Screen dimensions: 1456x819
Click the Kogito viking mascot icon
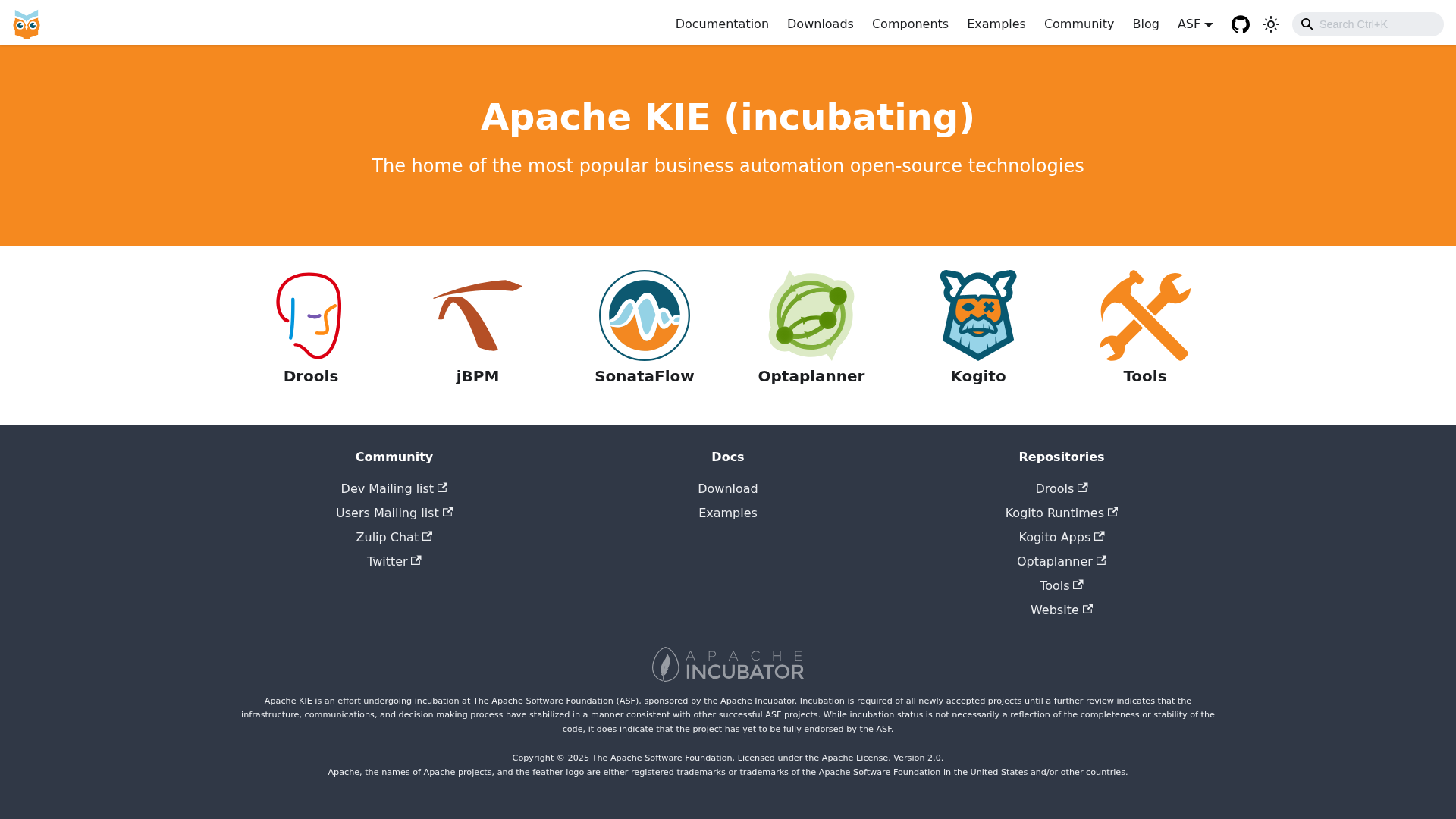(977, 315)
